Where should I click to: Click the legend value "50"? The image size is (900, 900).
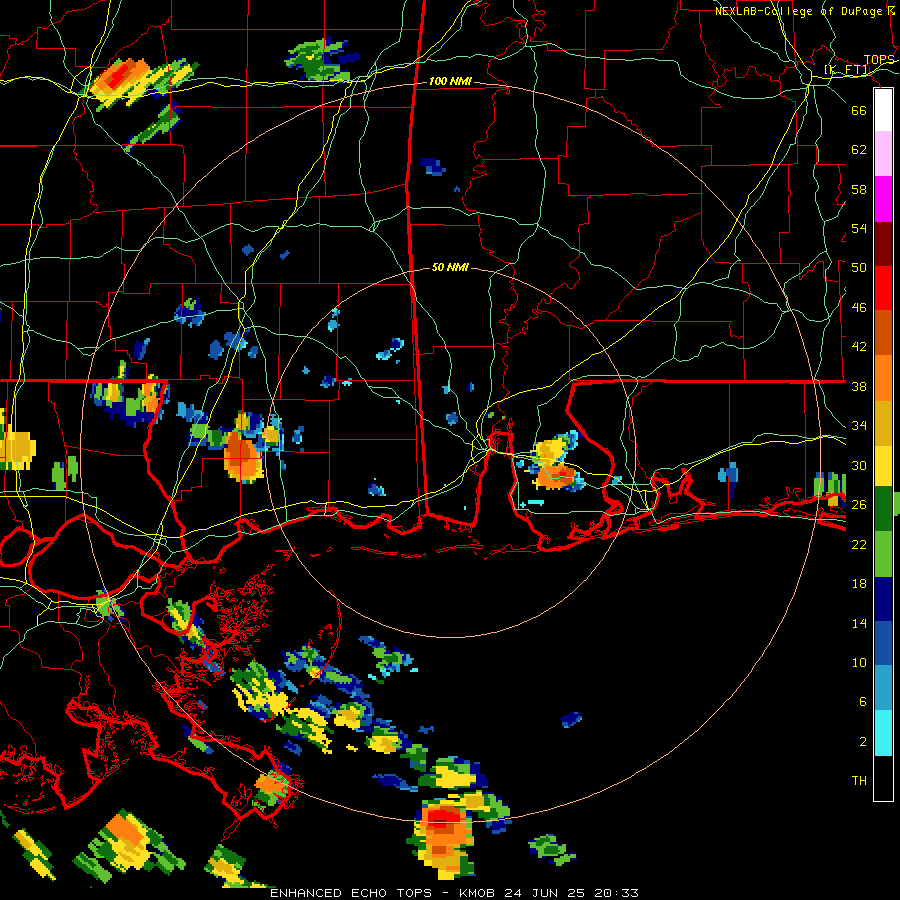click(859, 268)
